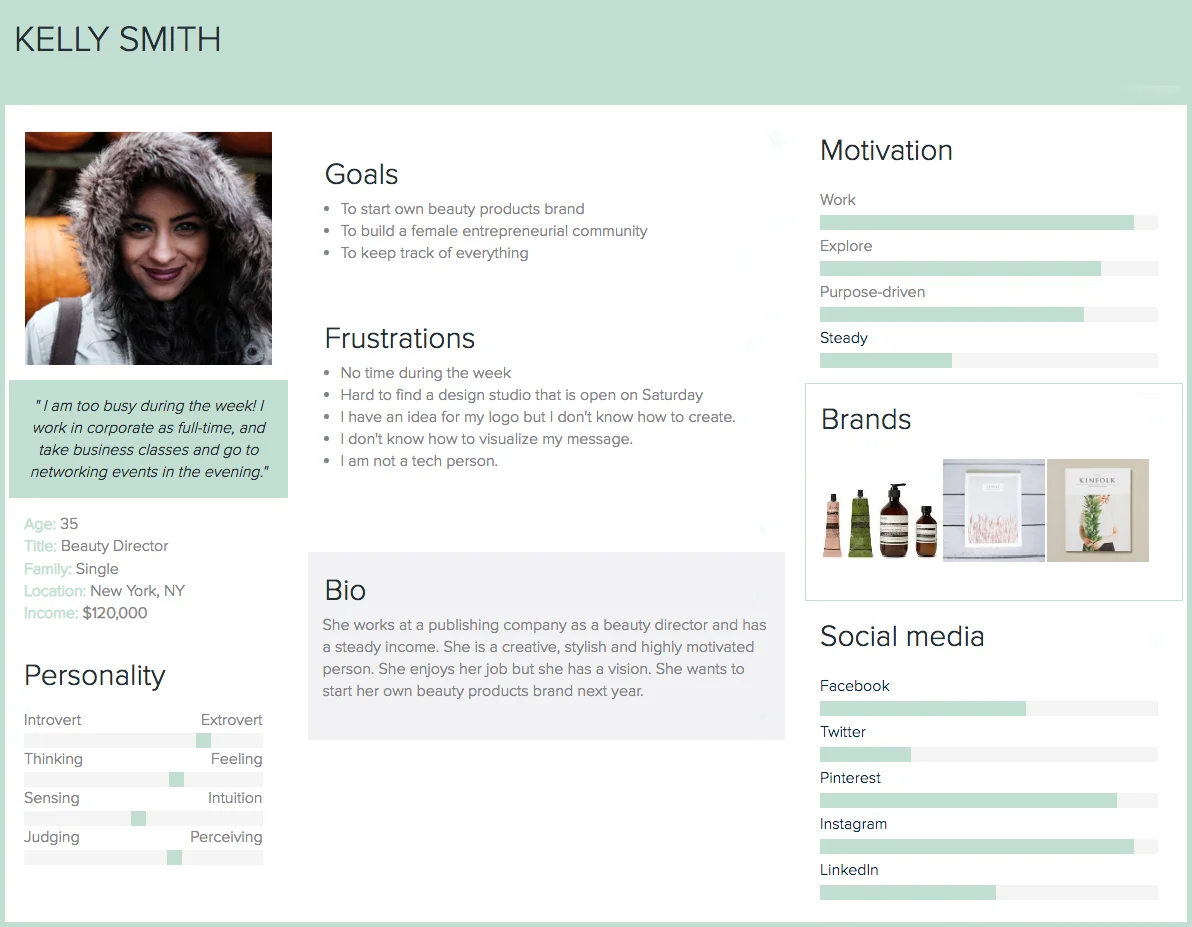Click the Twitter usage bar
This screenshot has height=927, width=1192.
point(988,754)
